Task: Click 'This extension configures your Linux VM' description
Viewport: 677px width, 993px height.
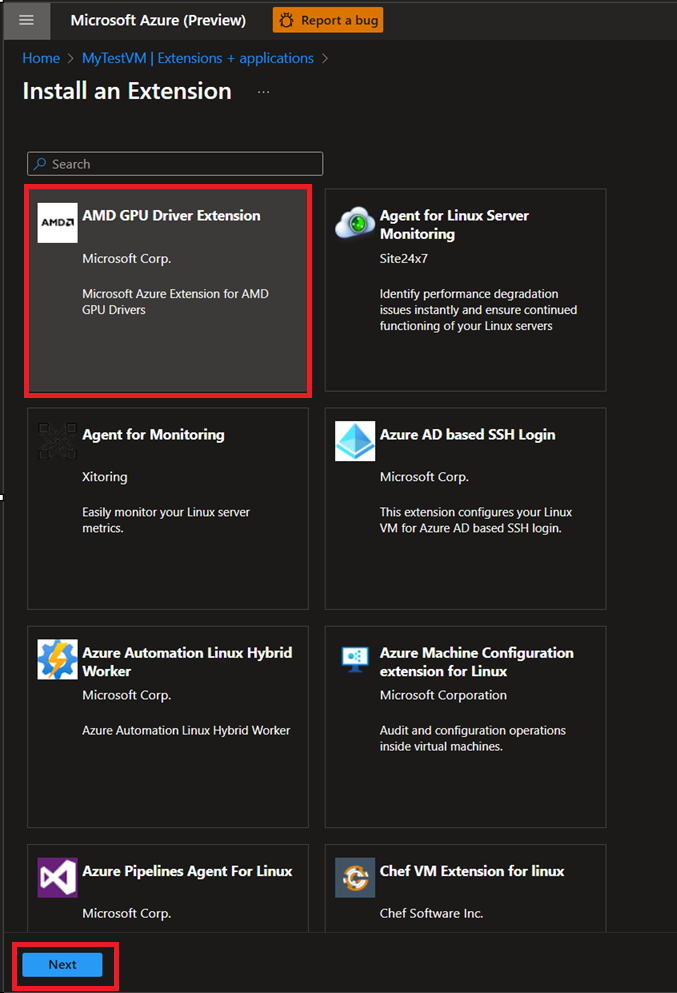Action: coord(476,520)
